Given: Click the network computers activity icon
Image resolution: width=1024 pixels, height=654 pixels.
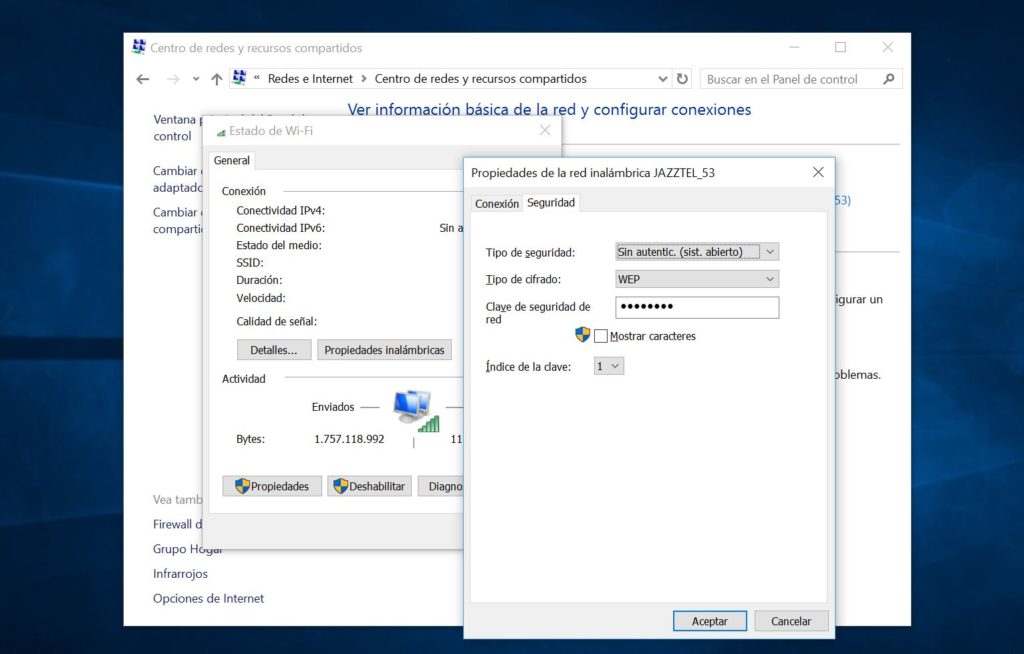Looking at the screenshot, I should 416,410.
